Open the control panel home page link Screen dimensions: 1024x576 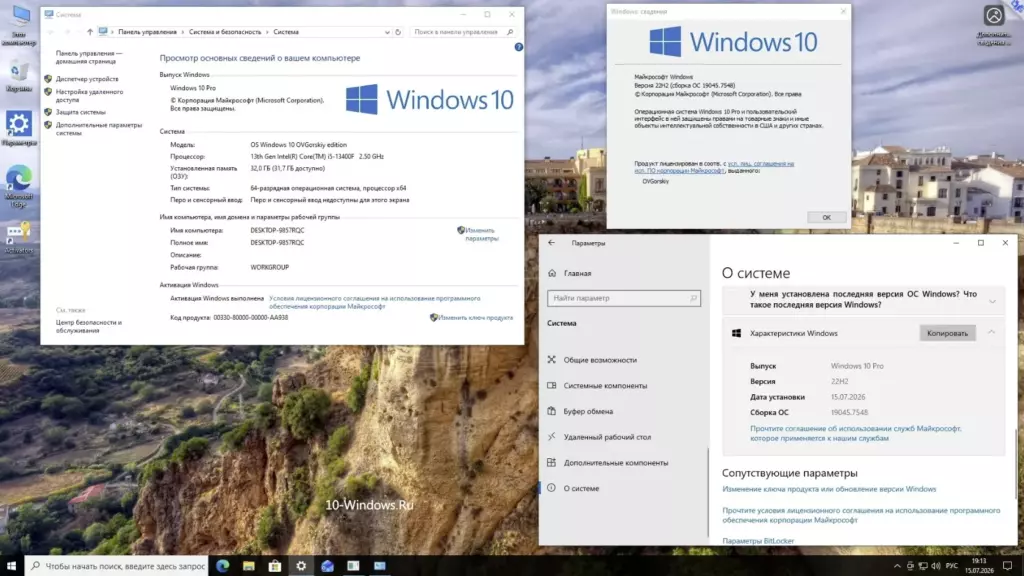pyautogui.click(x=88, y=57)
